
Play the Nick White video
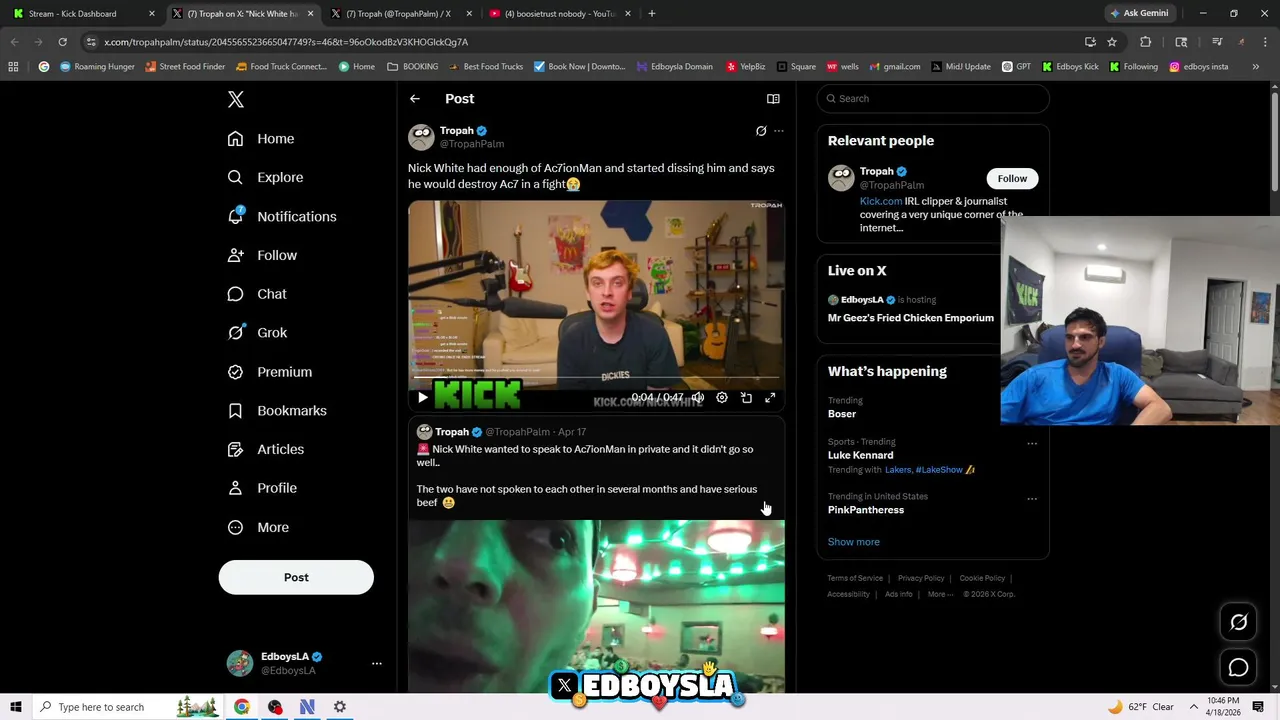point(422,398)
